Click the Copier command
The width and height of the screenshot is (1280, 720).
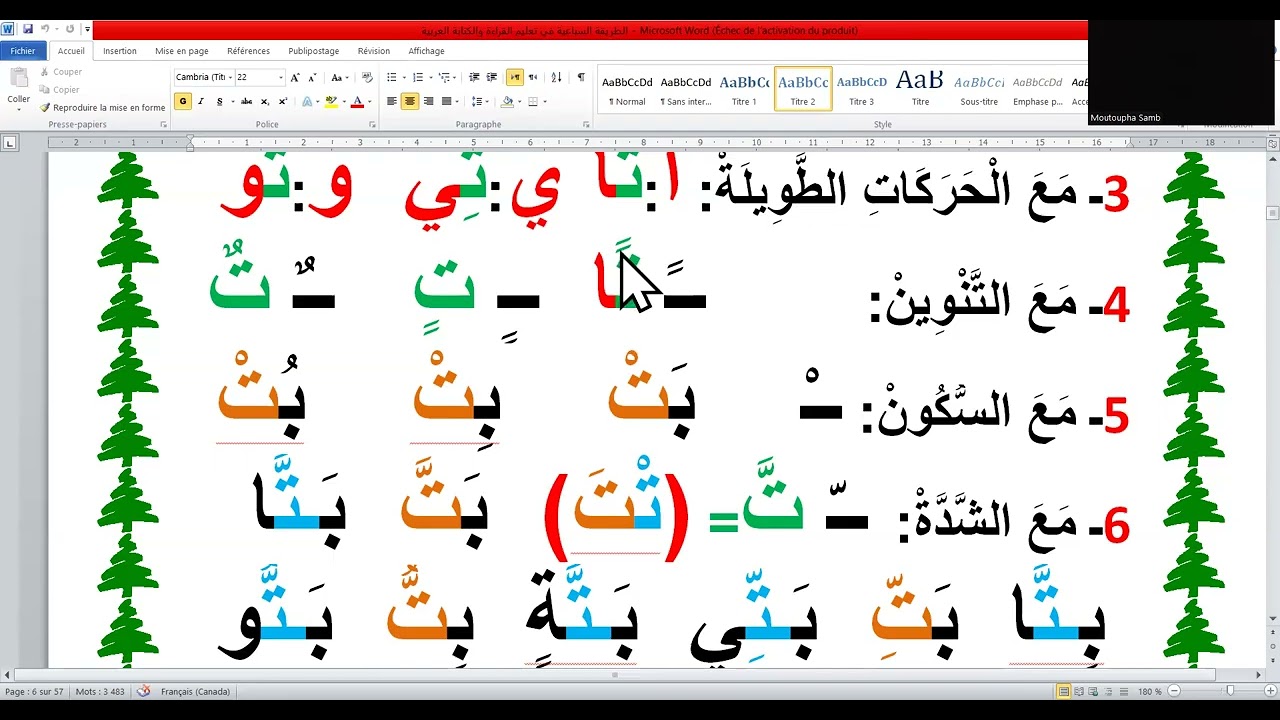point(59,90)
